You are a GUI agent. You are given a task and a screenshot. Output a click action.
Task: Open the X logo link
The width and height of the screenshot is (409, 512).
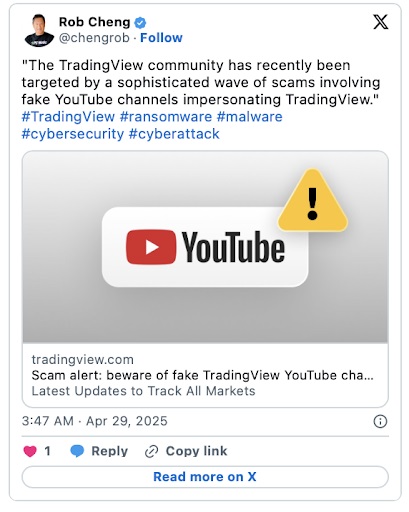pos(380,22)
